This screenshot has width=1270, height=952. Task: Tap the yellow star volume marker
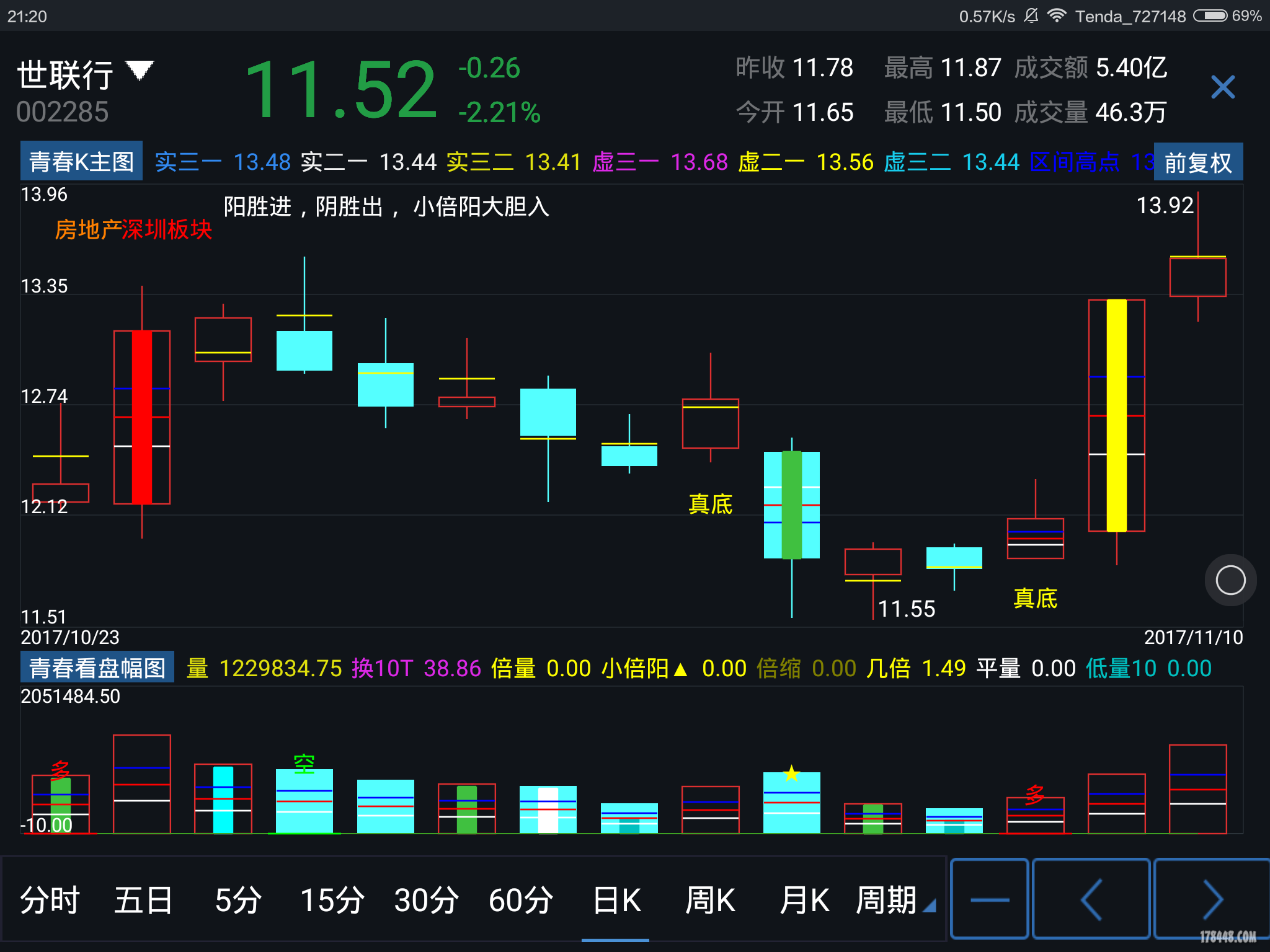click(791, 773)
